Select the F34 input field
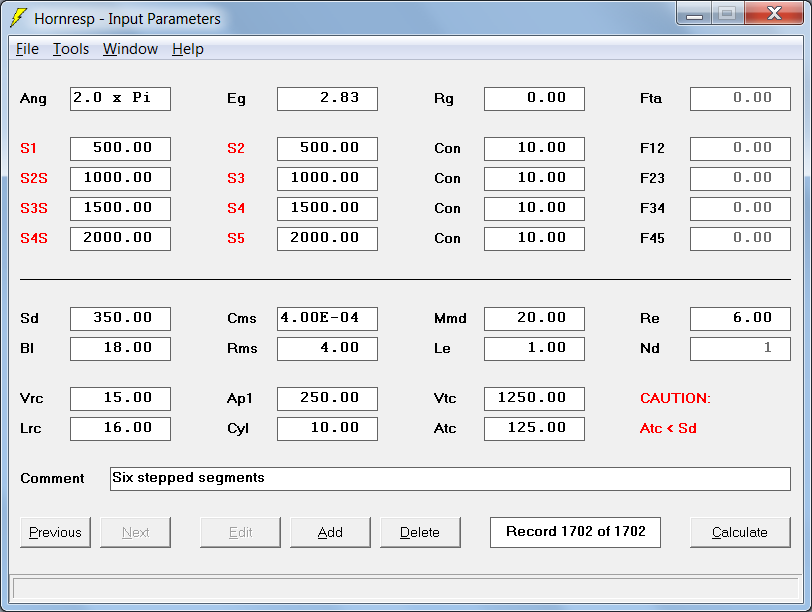Image resolution: width=812 pixels, height=612 pixels. pyautogui.click(x=741, y=209)
